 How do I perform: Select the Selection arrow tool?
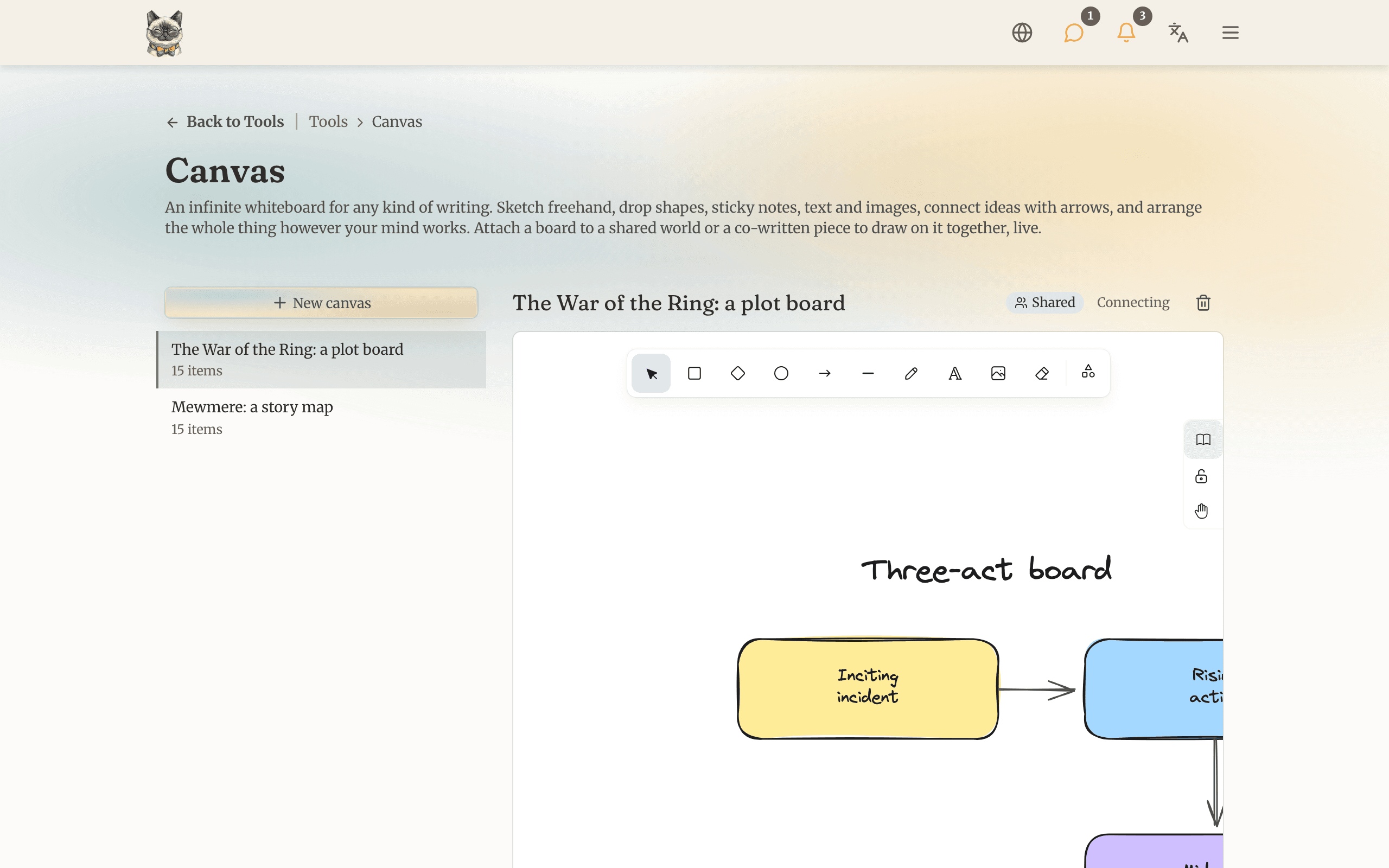click(x=651, y=374)
